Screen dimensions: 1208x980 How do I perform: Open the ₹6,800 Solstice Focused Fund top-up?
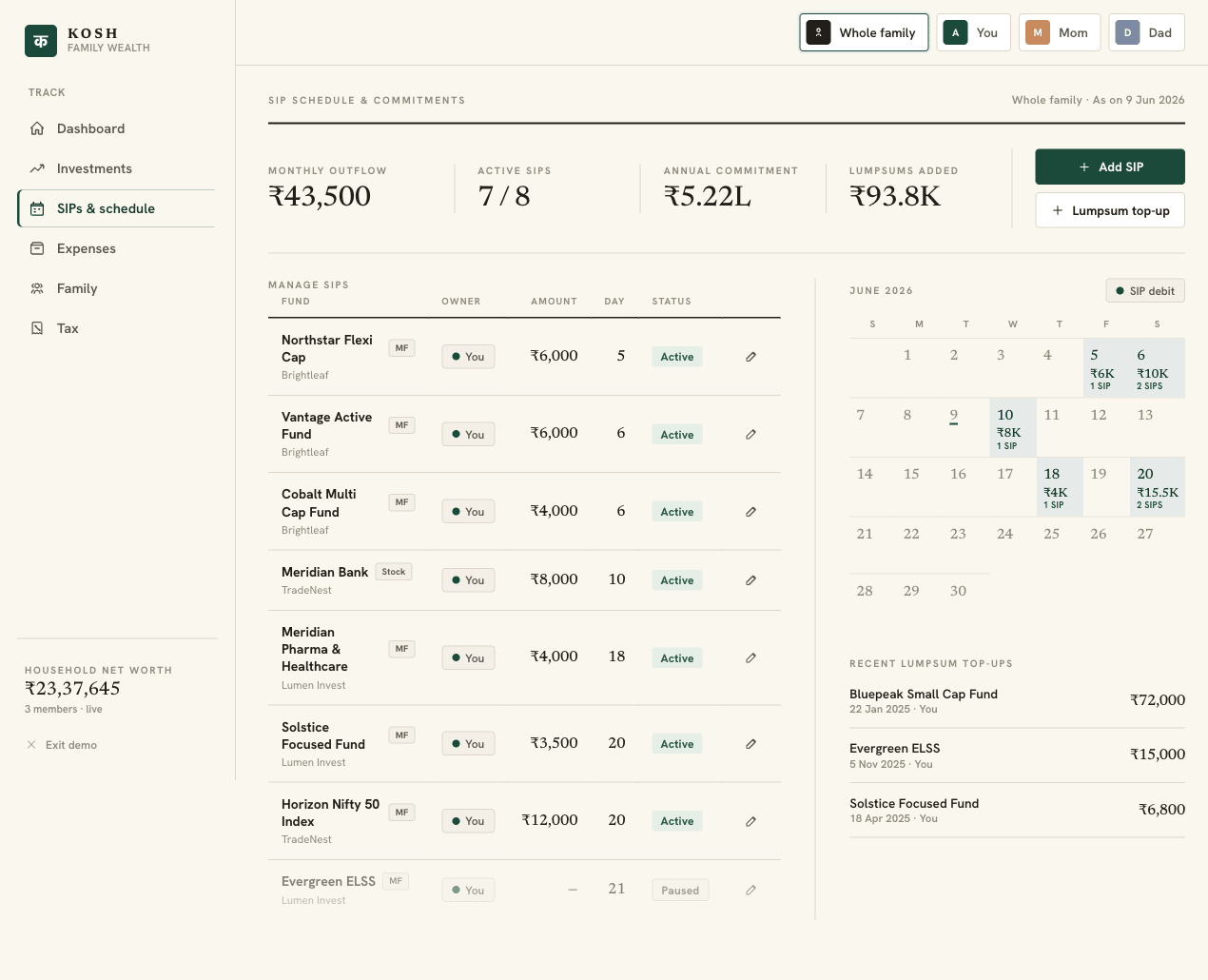[x=1017, y=811]
